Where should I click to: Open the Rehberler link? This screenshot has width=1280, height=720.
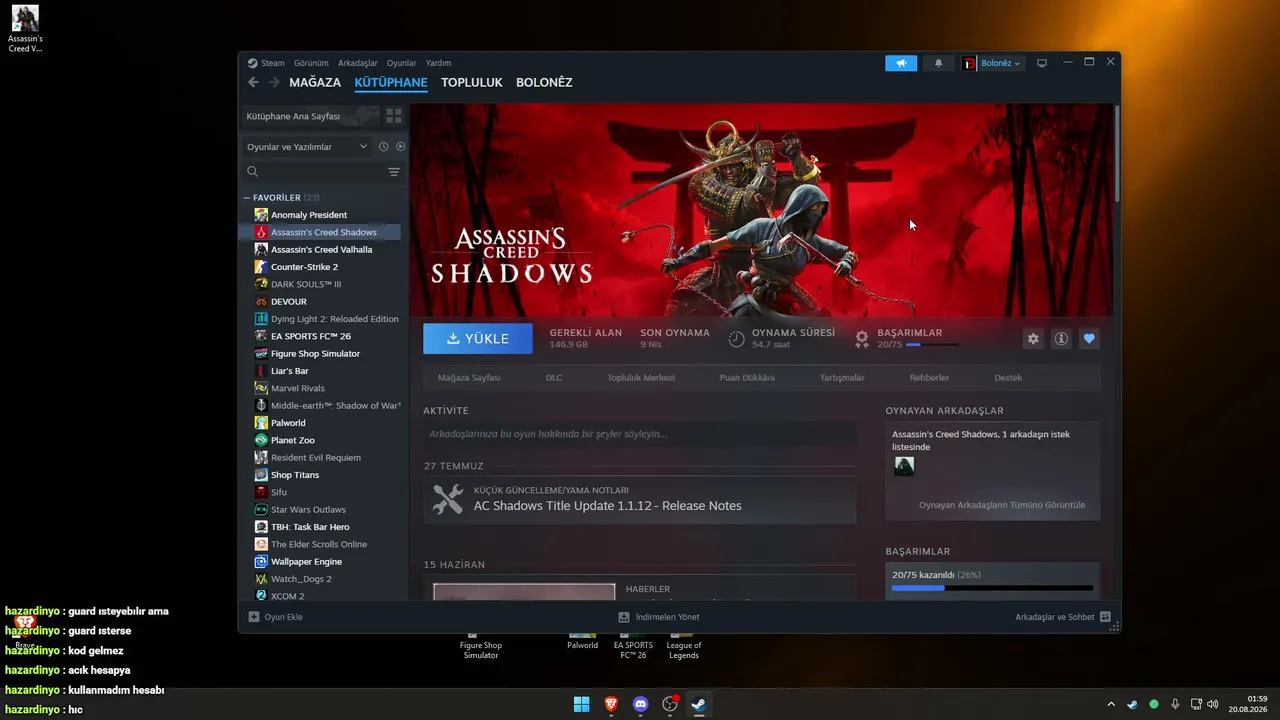tap(929, 378)
